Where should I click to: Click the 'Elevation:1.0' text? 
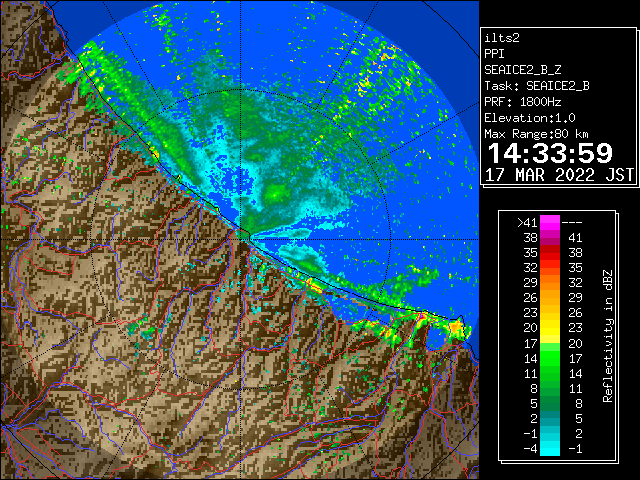(x=530, y=118)
